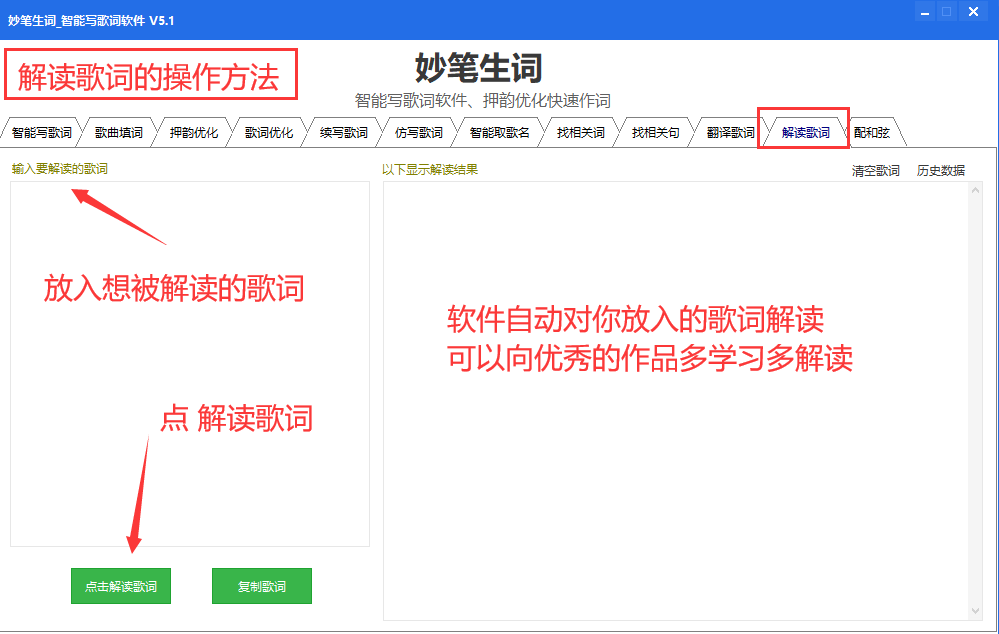999x634 pixels.
Task: Select the 押韵优化 tab
Action: (x=194, y=133)
